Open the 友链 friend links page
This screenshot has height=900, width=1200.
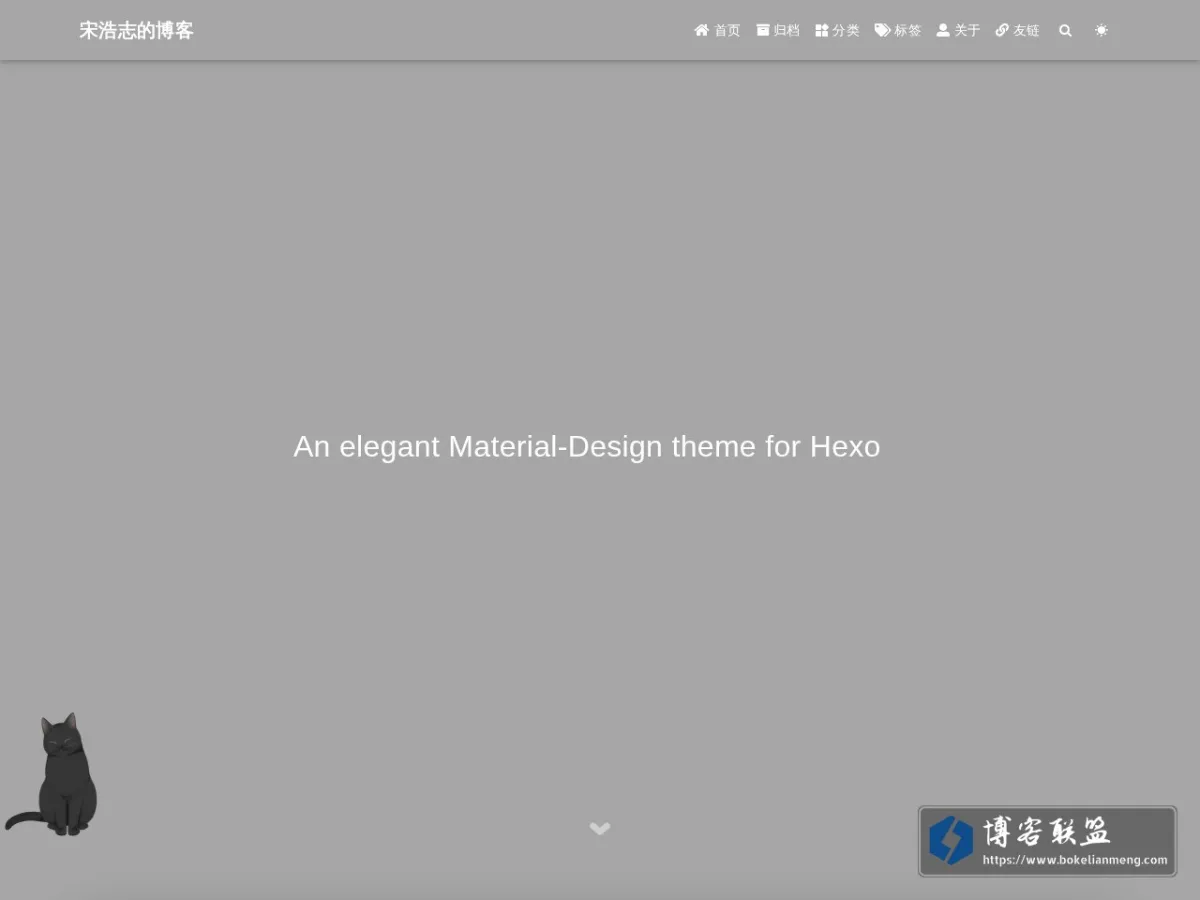1017,31
